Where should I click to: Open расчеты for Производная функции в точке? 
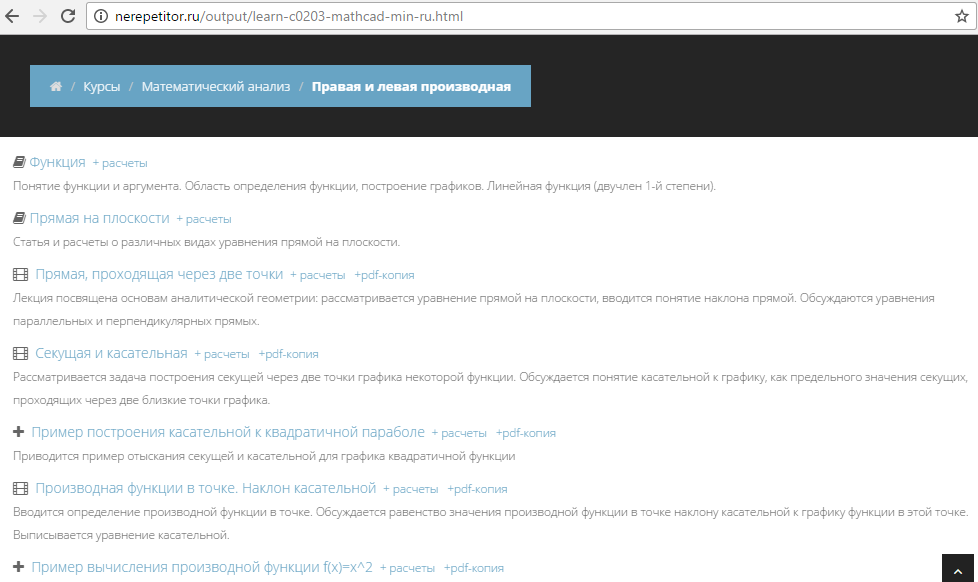410,489
